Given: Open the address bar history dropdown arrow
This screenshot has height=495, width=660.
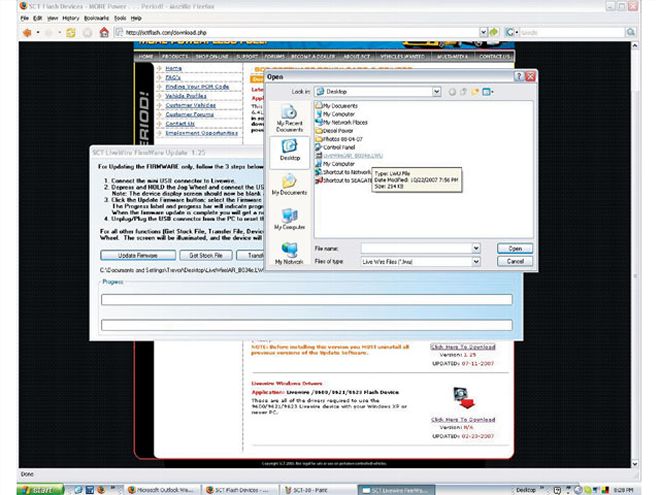Looking at the screenshot, I should coord(484,32).
